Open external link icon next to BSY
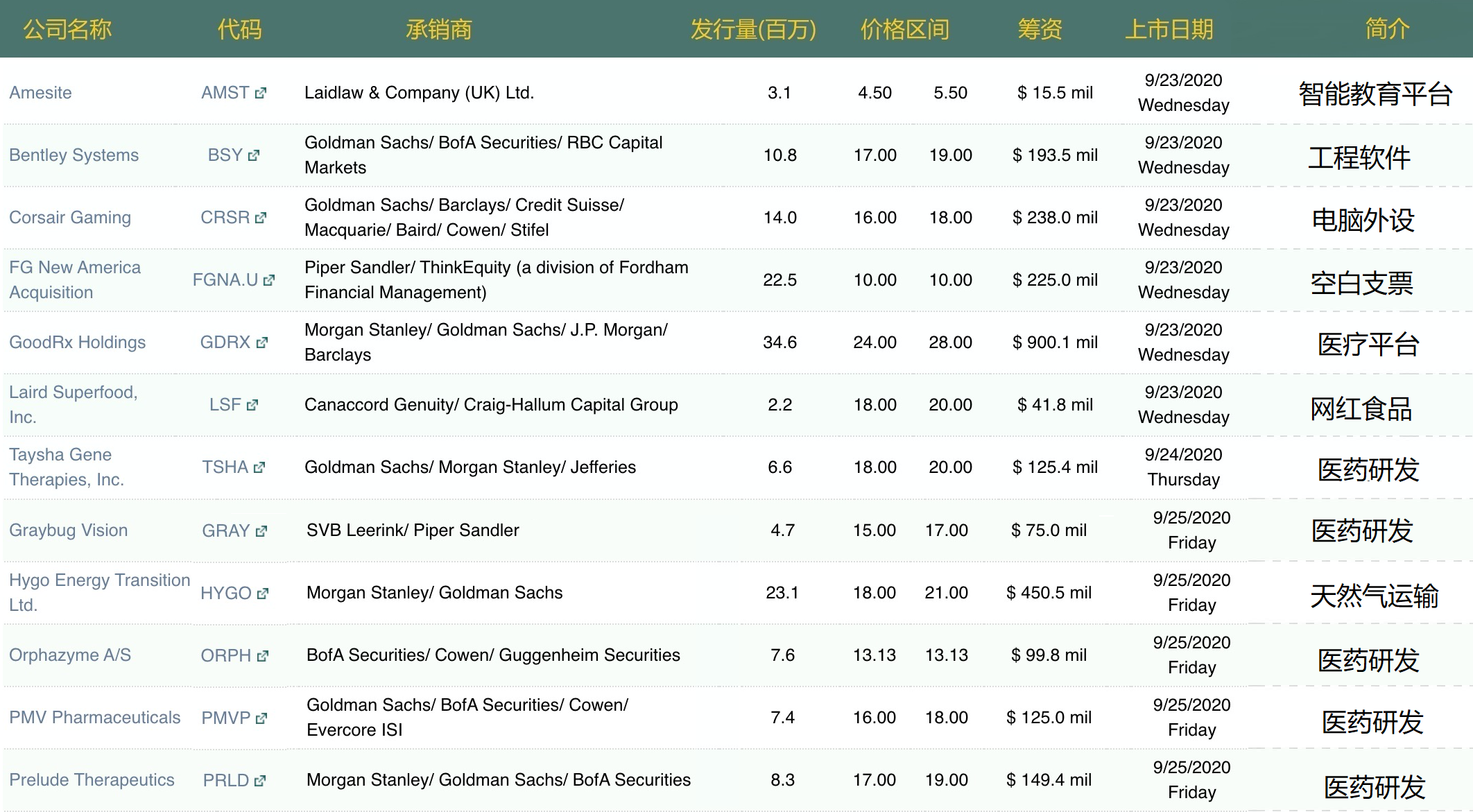Image resolution: width=1473 pixels, height=812 pixels. pyautogui.click(x=254, y=155)
